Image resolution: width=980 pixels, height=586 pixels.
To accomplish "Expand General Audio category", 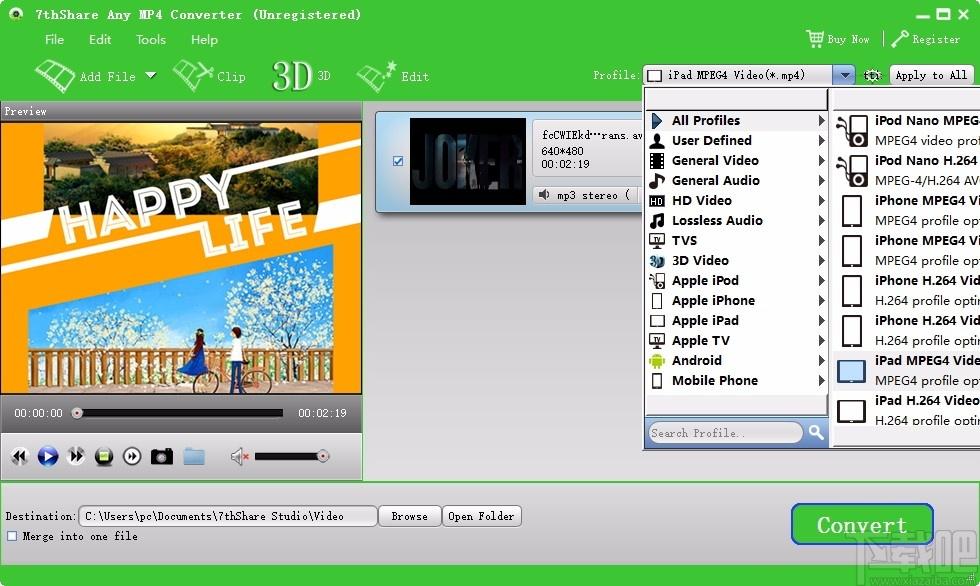I will tap(736, 181).
